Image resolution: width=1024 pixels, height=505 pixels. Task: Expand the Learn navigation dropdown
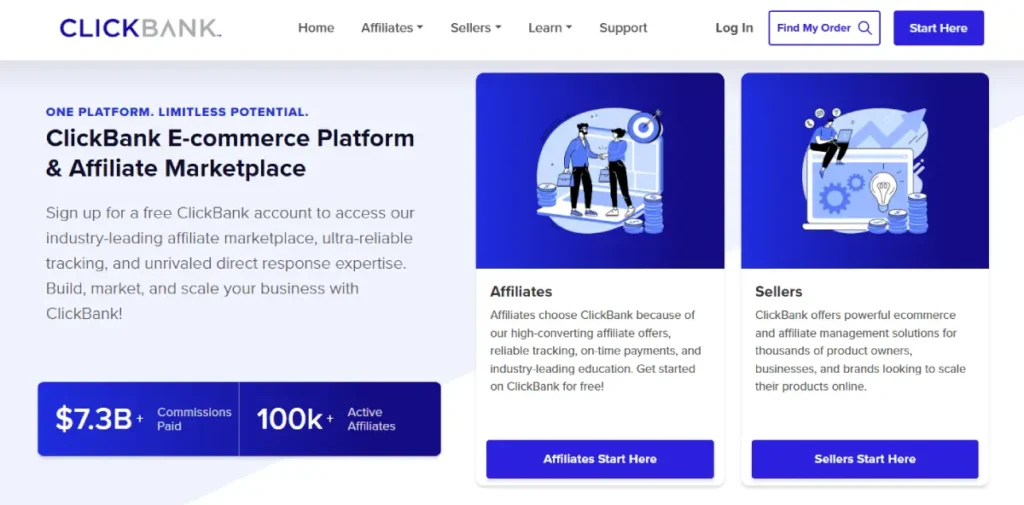point(550,28)
